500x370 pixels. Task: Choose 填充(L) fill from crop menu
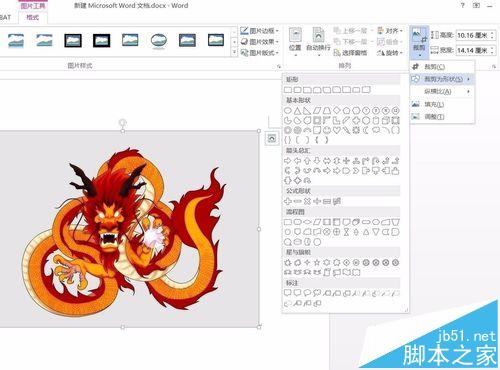point(442,104)
